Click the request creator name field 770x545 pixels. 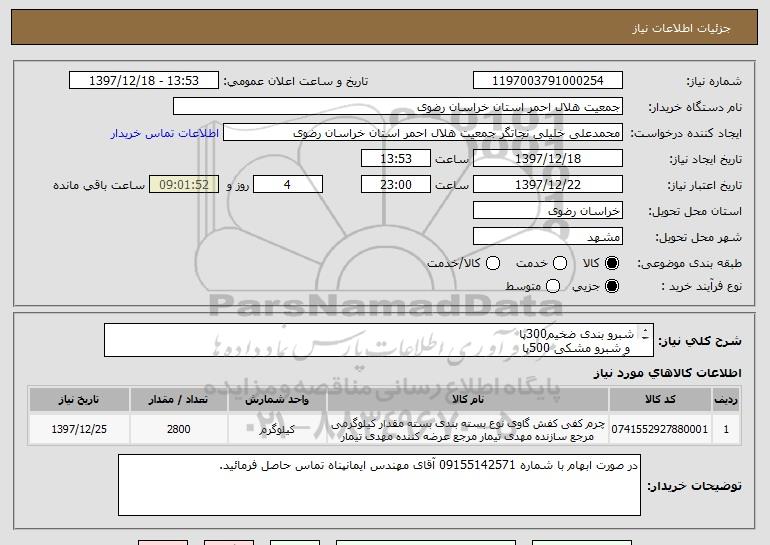pos(423,133)
